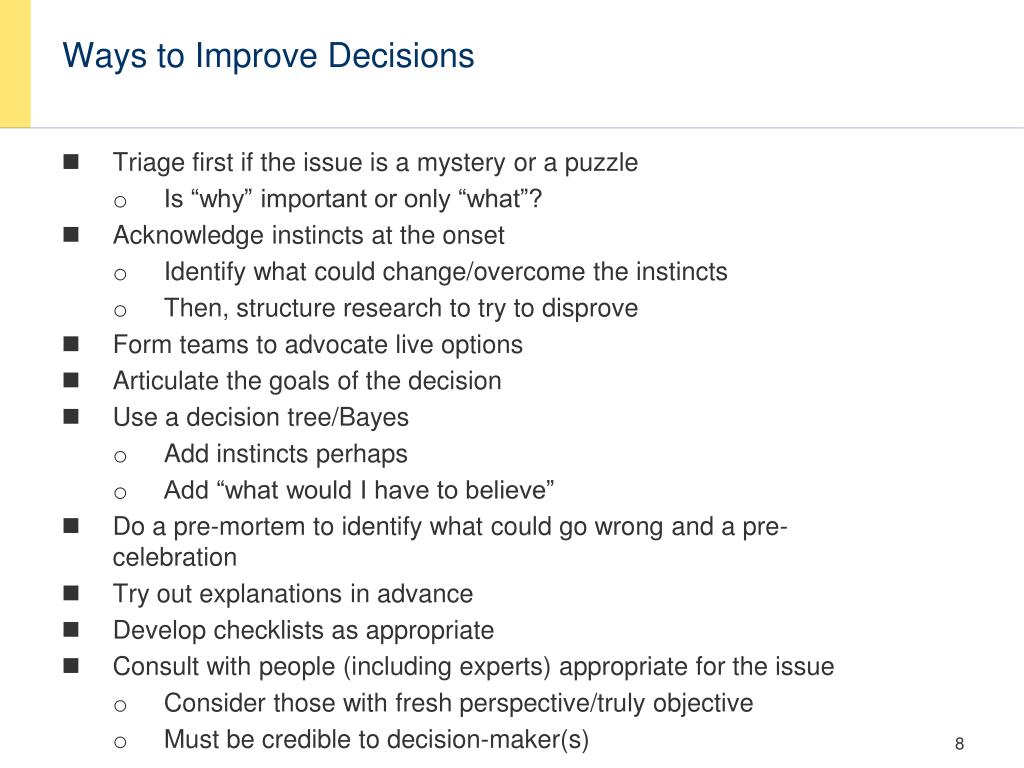Click the square bullet beside 'Develop checklists'
1024x768 pixels.
pos(71,630)
